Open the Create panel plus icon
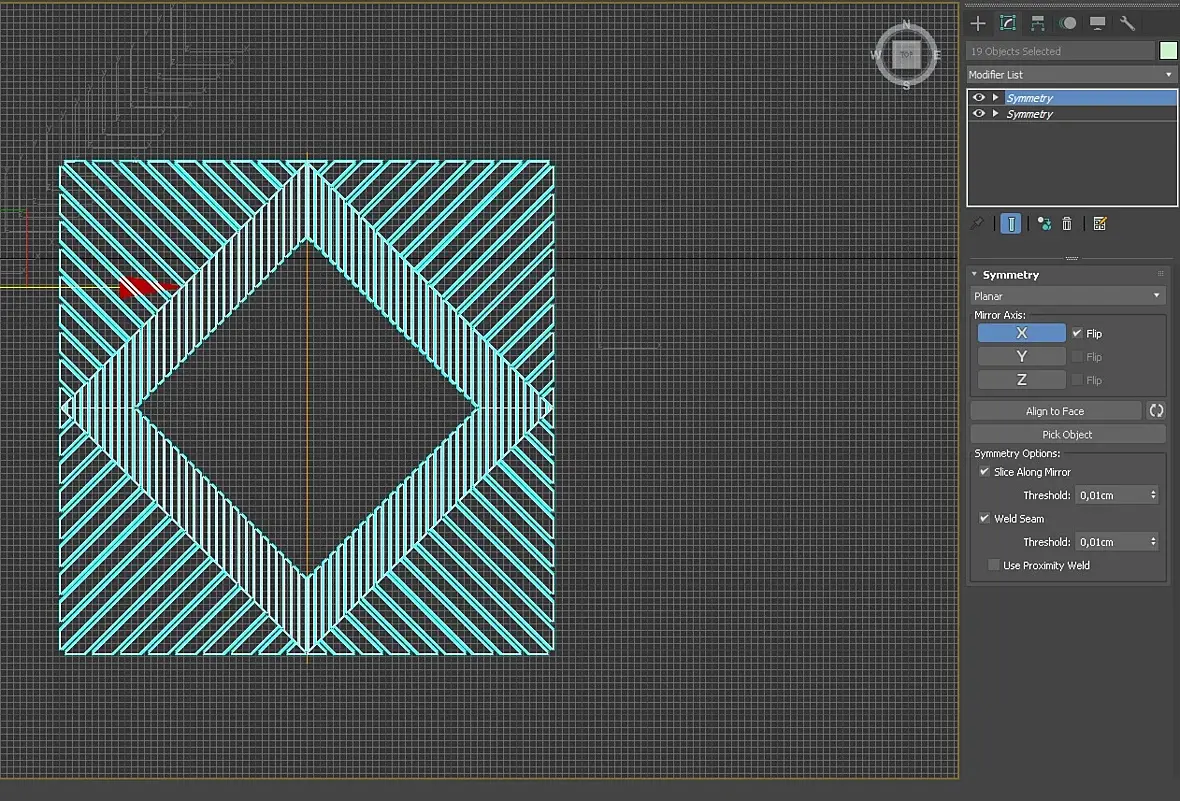 coord(978,23)
